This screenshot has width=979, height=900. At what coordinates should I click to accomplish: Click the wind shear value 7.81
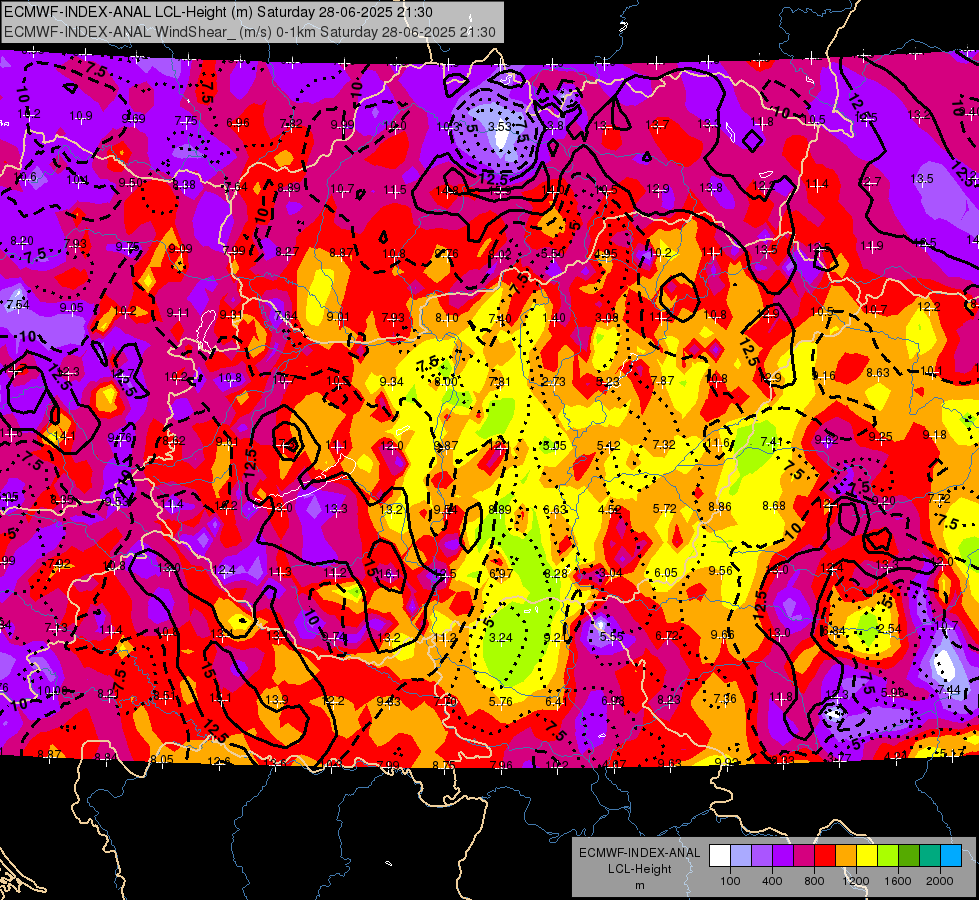click(499, 382)
